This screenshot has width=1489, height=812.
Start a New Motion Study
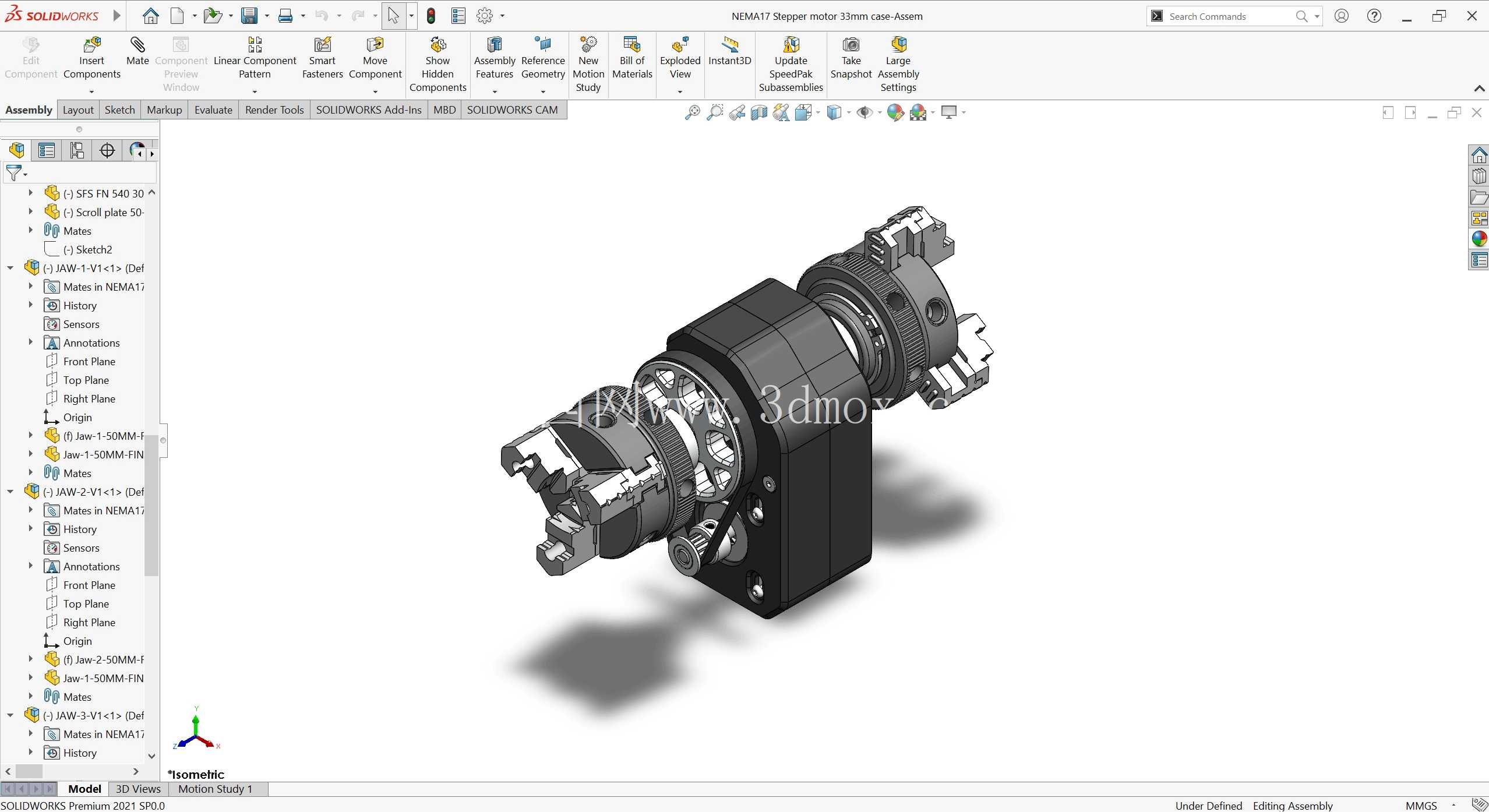click(588, 65)
